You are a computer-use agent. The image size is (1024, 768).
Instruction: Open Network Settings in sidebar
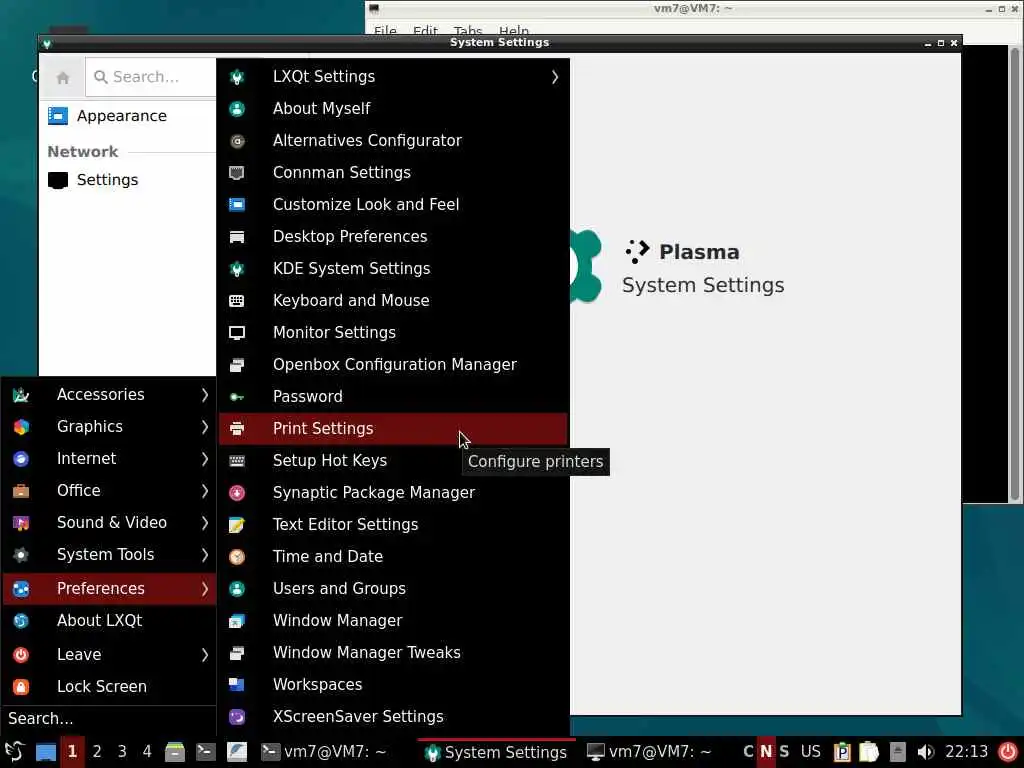(129, 180)
